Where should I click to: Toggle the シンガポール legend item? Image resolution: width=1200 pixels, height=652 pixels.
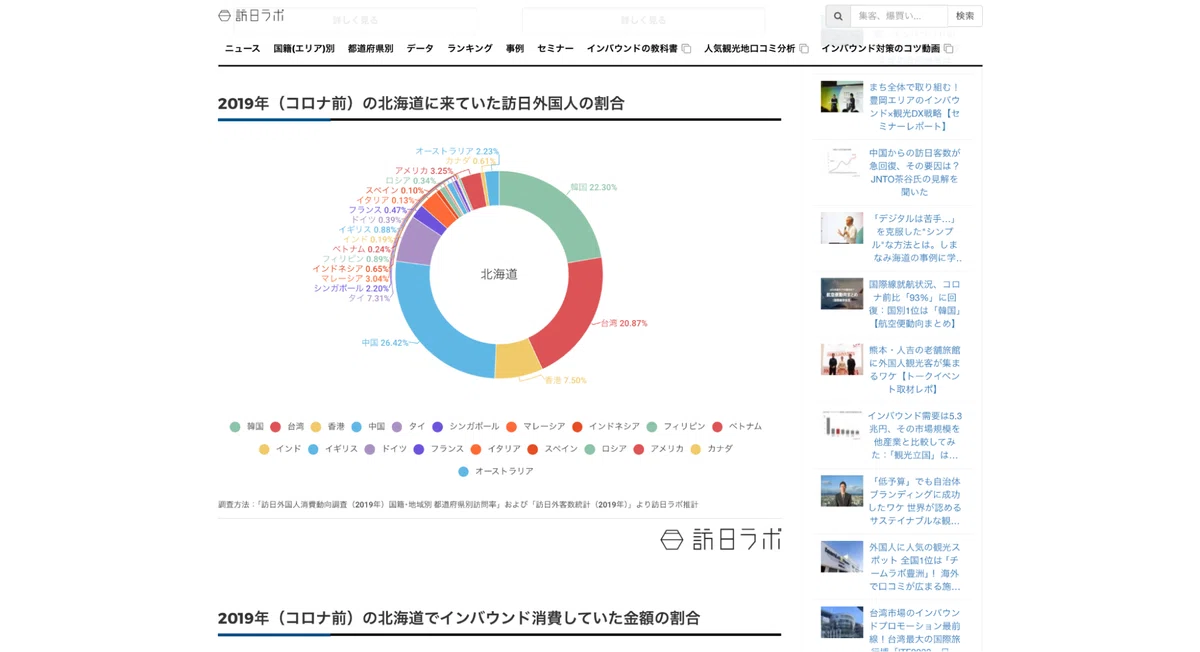(x=466, y=427)
